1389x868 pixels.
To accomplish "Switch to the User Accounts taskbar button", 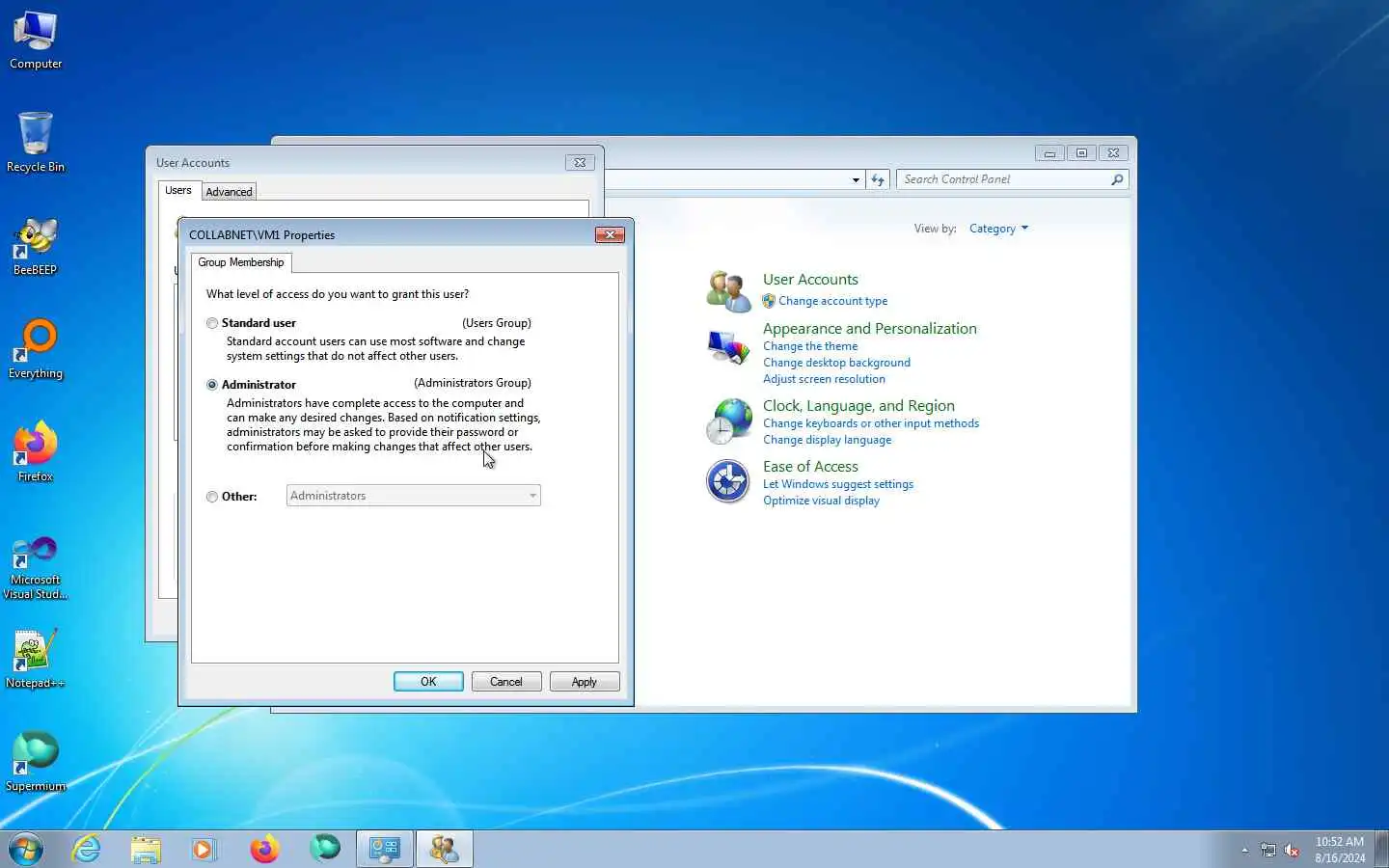I will [445, 849].
